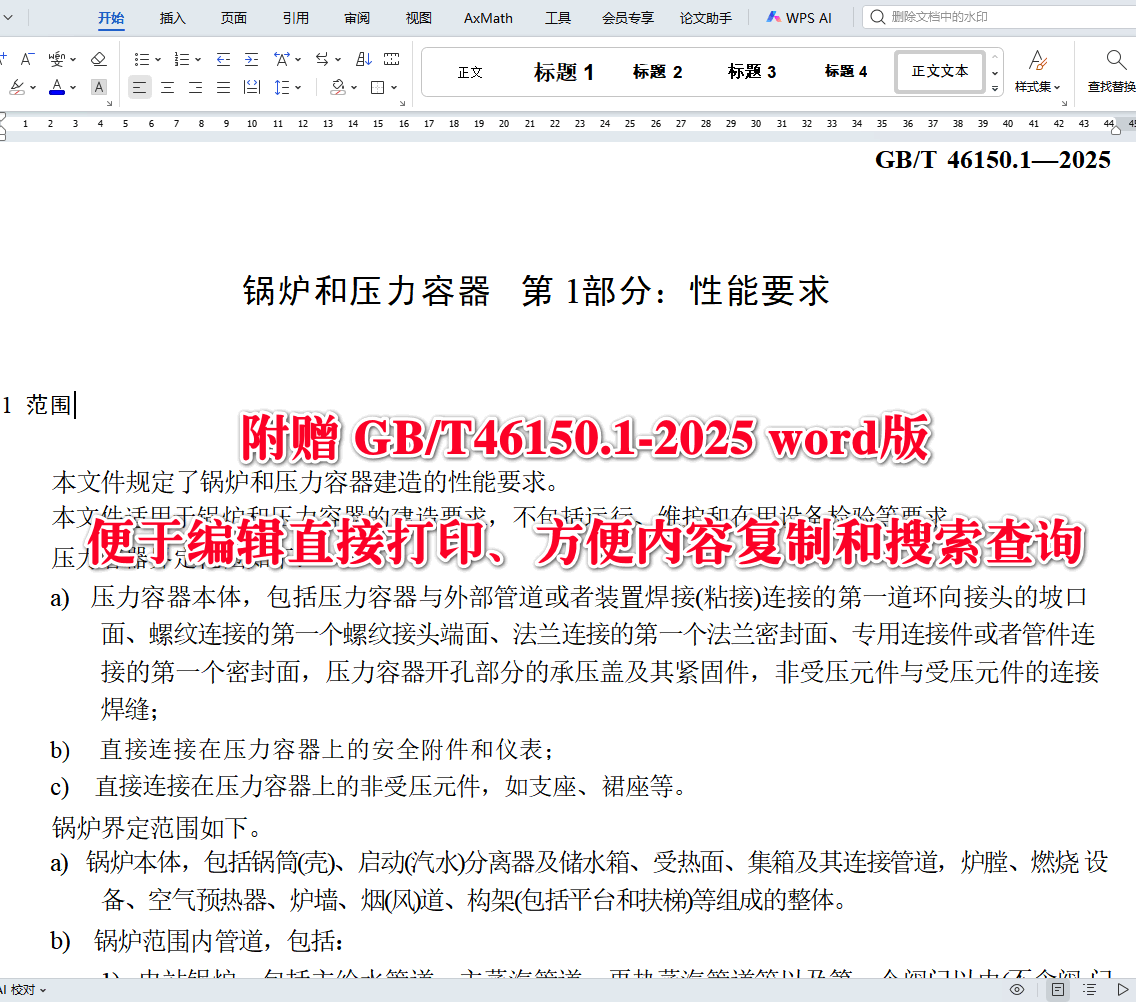The width and height of the screenshot is (1136, 1002).
Task: Apply paragraph shading fill
Action: [338, 88]
